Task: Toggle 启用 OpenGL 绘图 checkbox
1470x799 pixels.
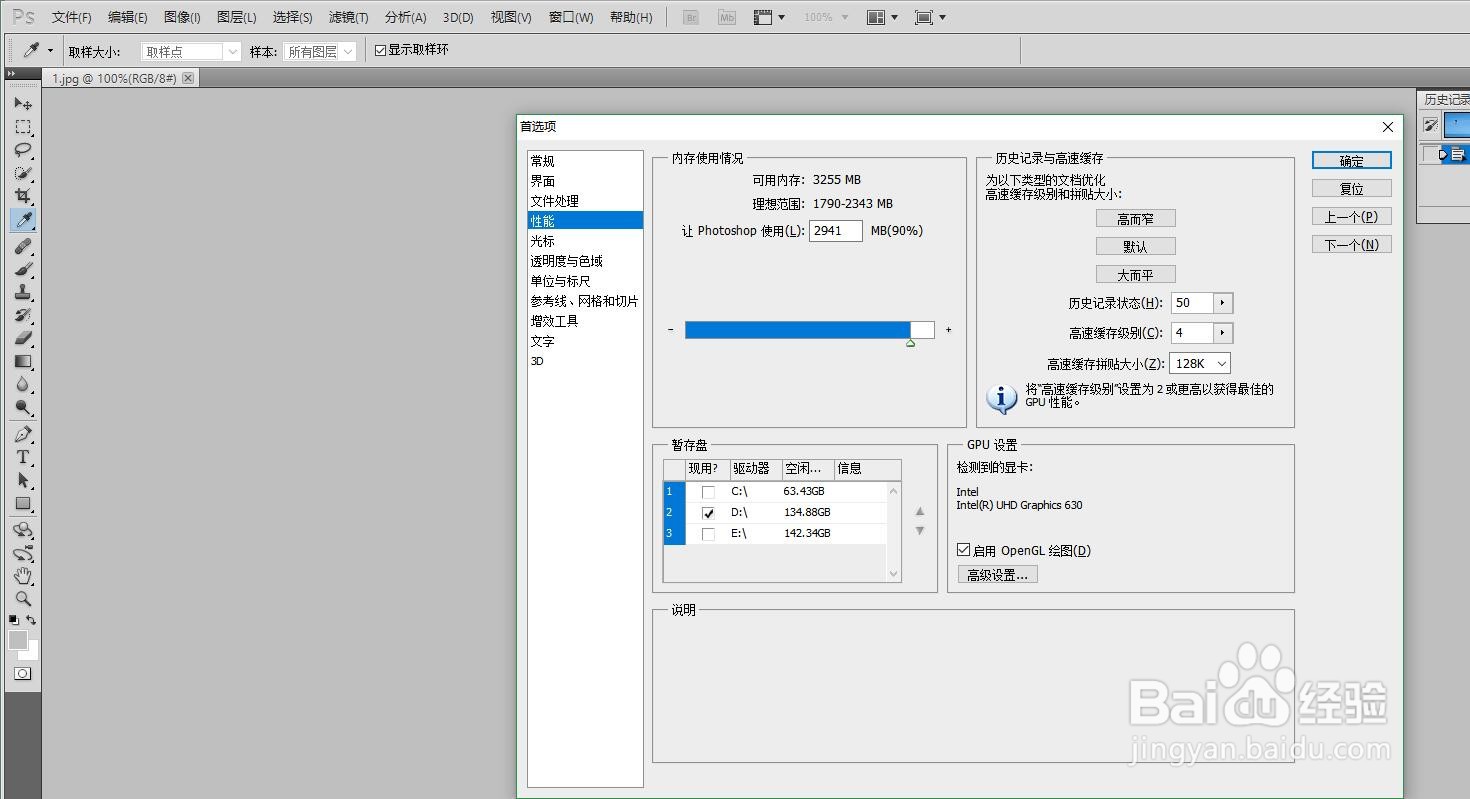Action: point(964,550)
